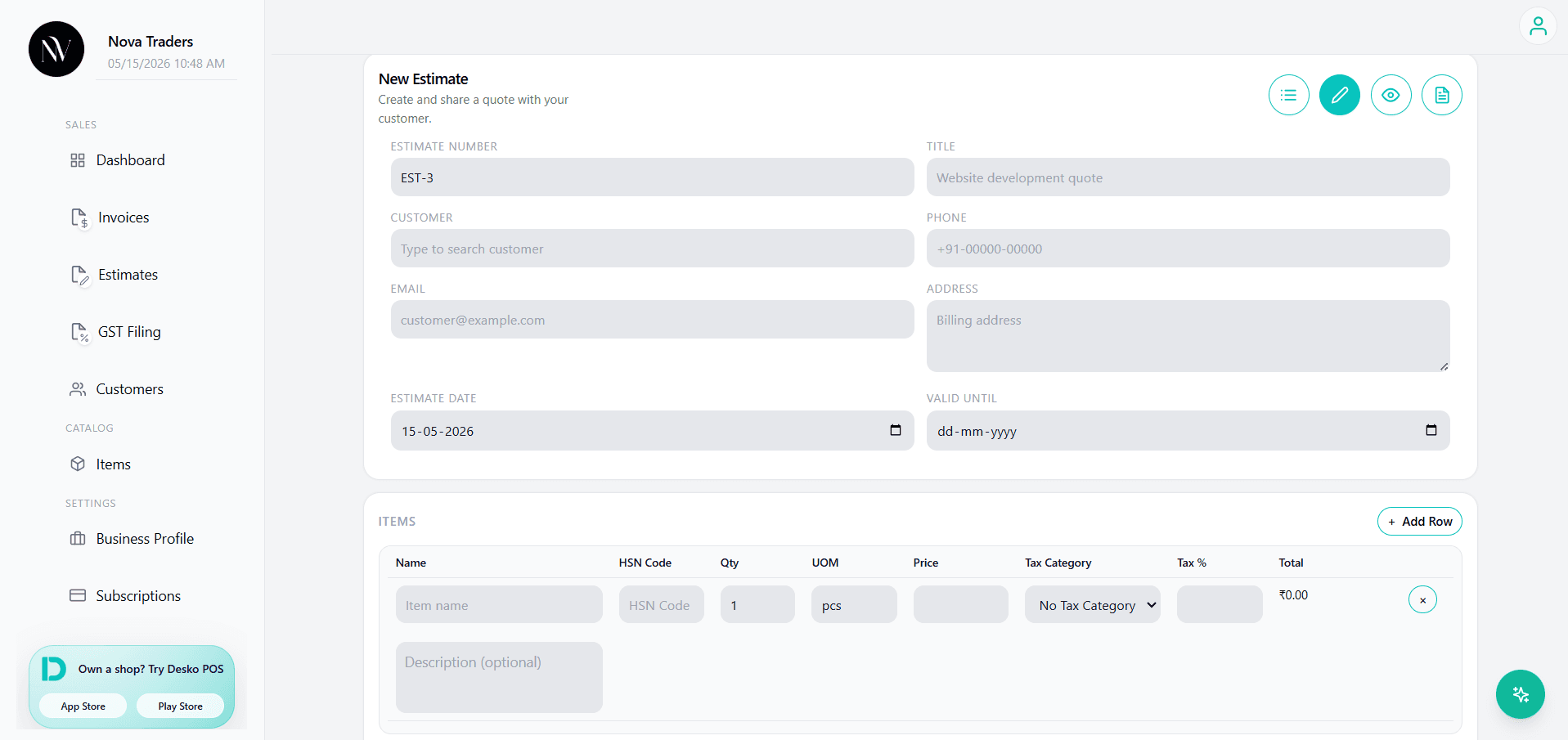Open Subscriptions menu item

click(138, 596)
